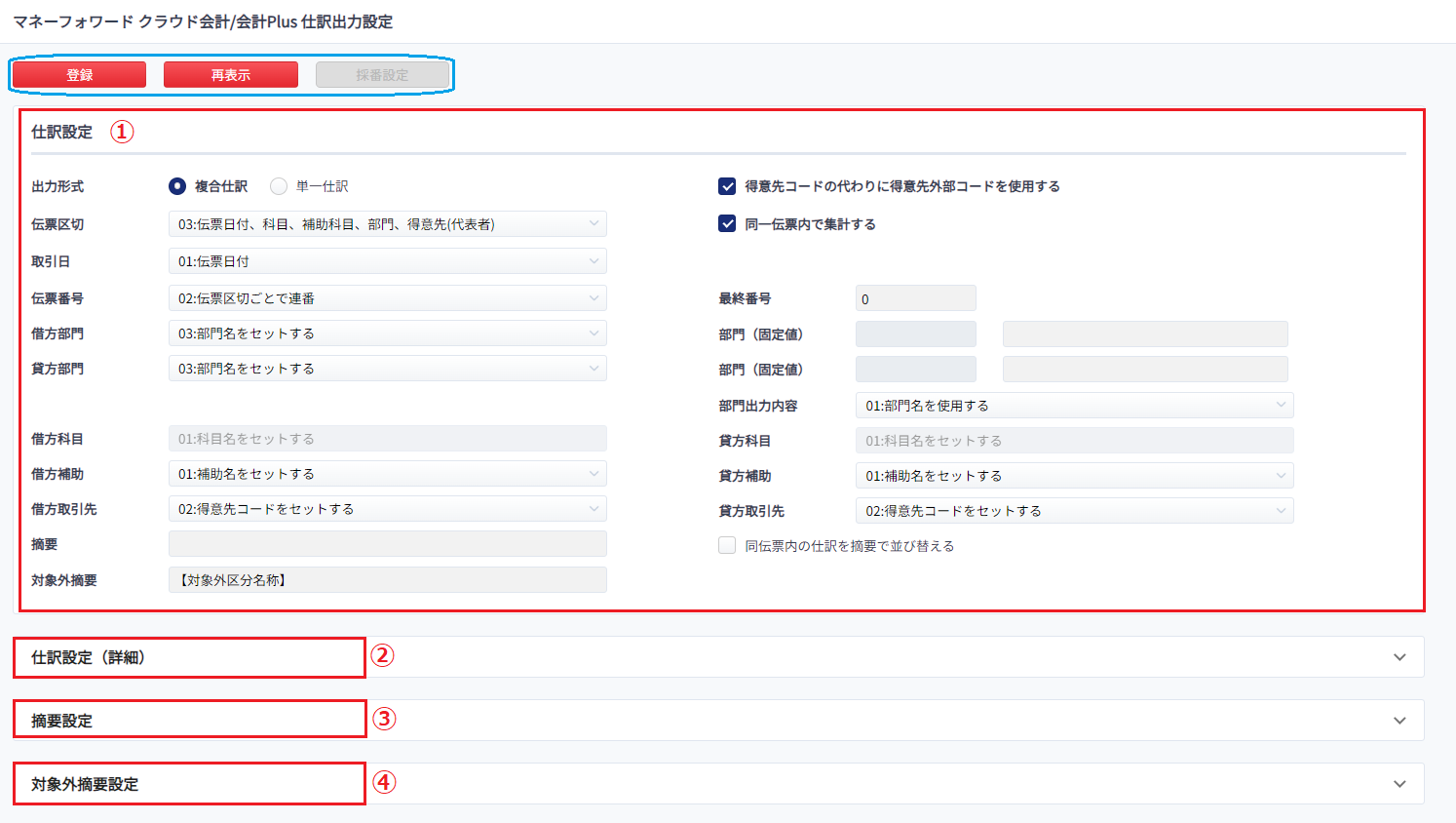Open the 部門出力内容 dropdown
Viewport: 1456px width, 823px height.
click(1075, 406)
